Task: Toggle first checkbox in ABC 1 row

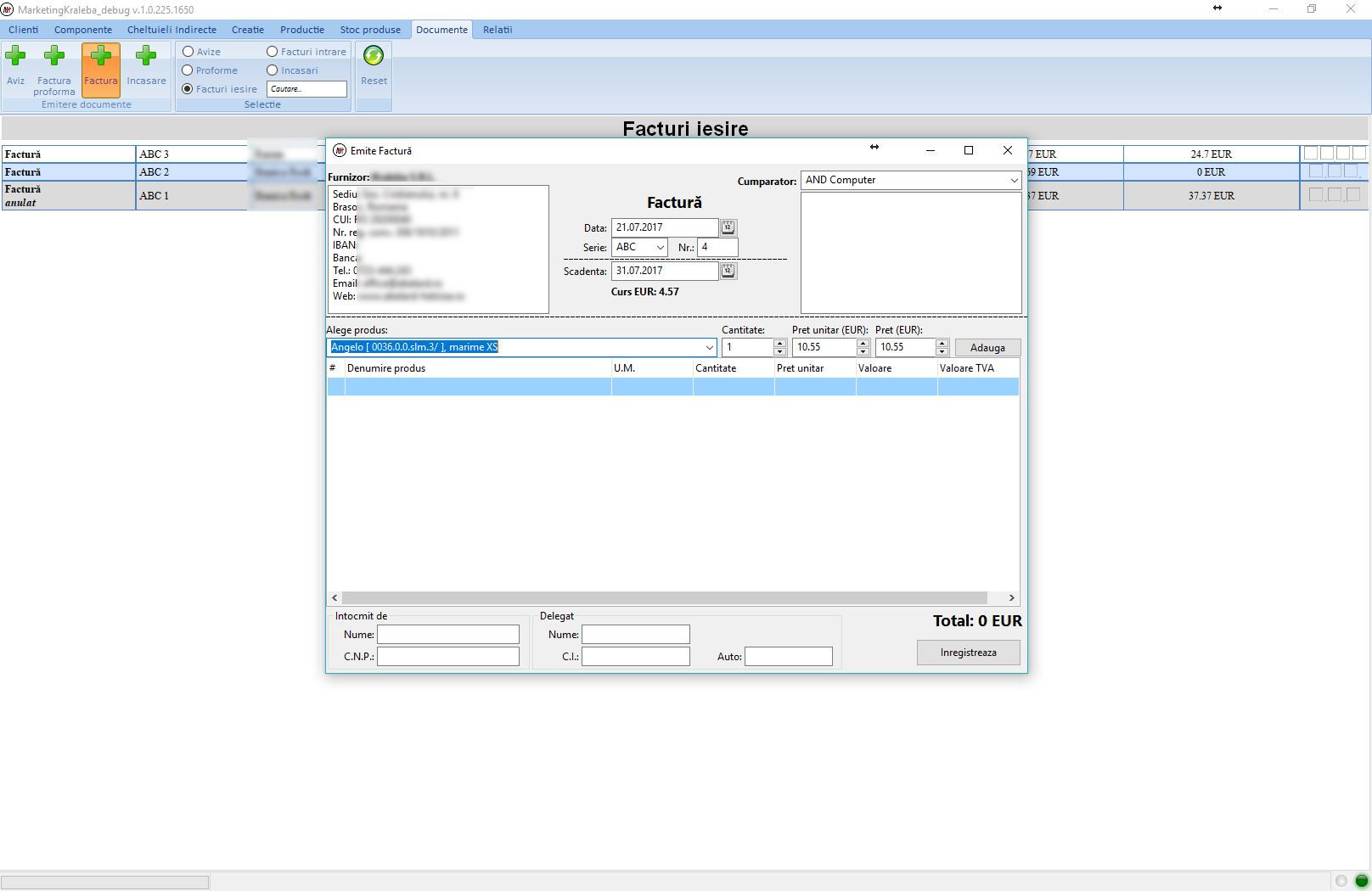Action: (1316, 194)
